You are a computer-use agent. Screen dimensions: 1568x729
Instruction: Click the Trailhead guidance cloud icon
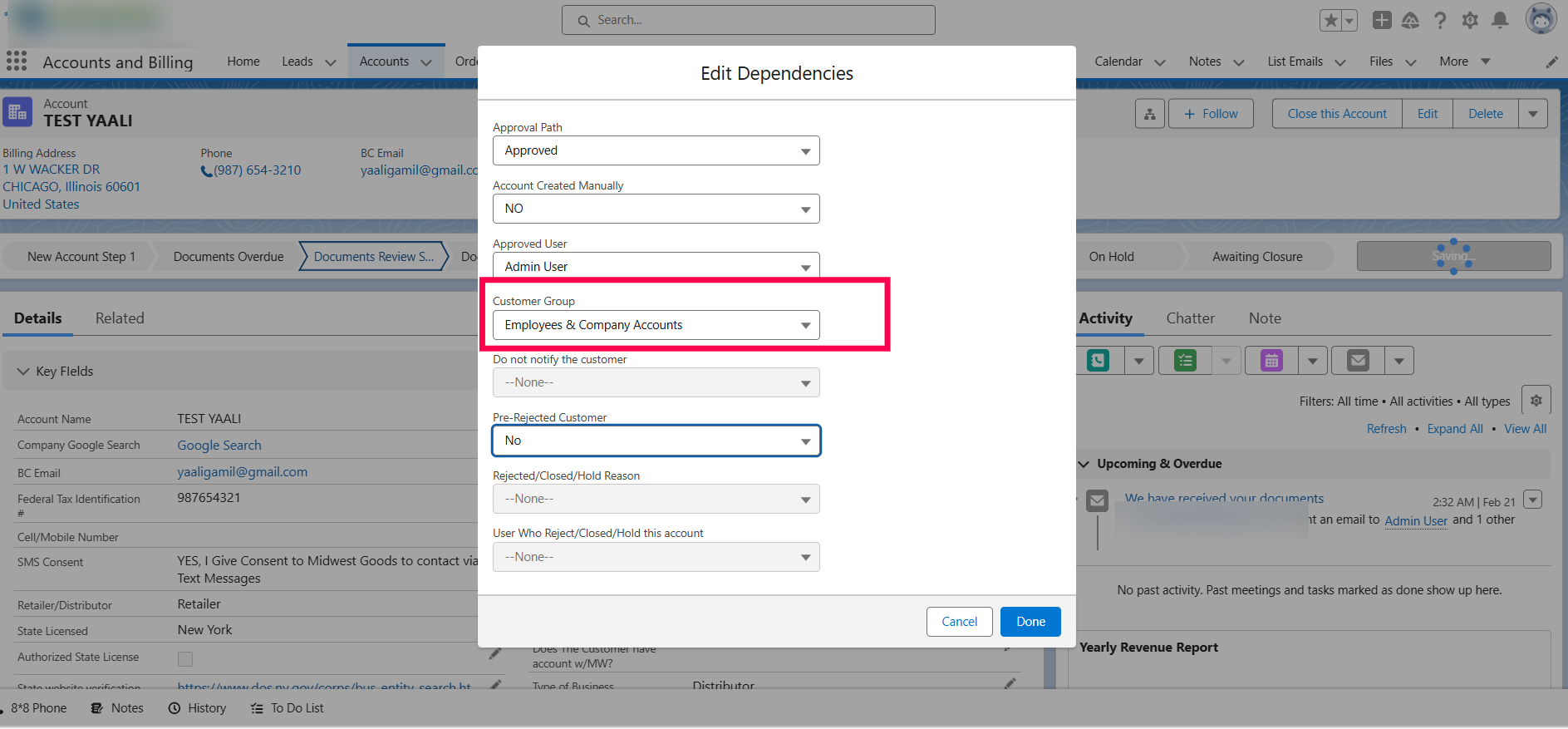[1410, 20]
